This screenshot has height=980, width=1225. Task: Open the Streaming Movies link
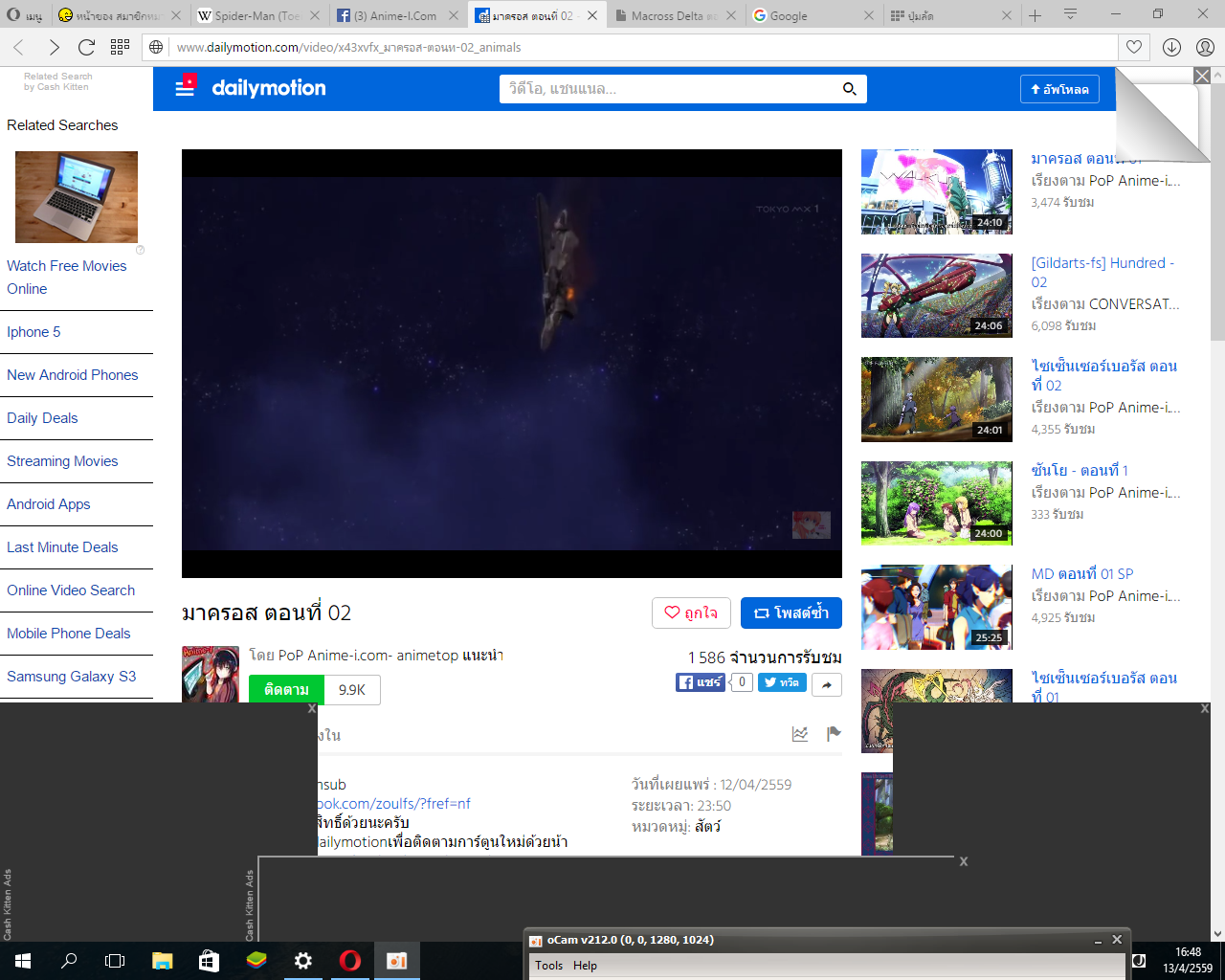pos(62,461)
